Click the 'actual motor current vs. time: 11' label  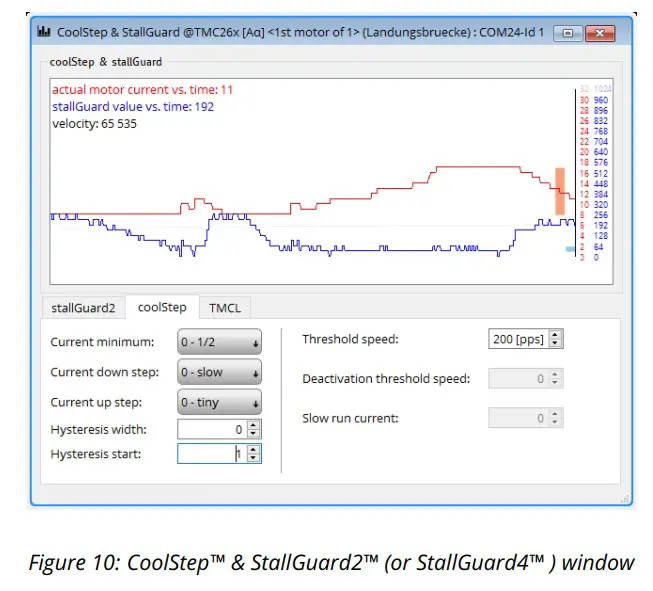point(142,90)
